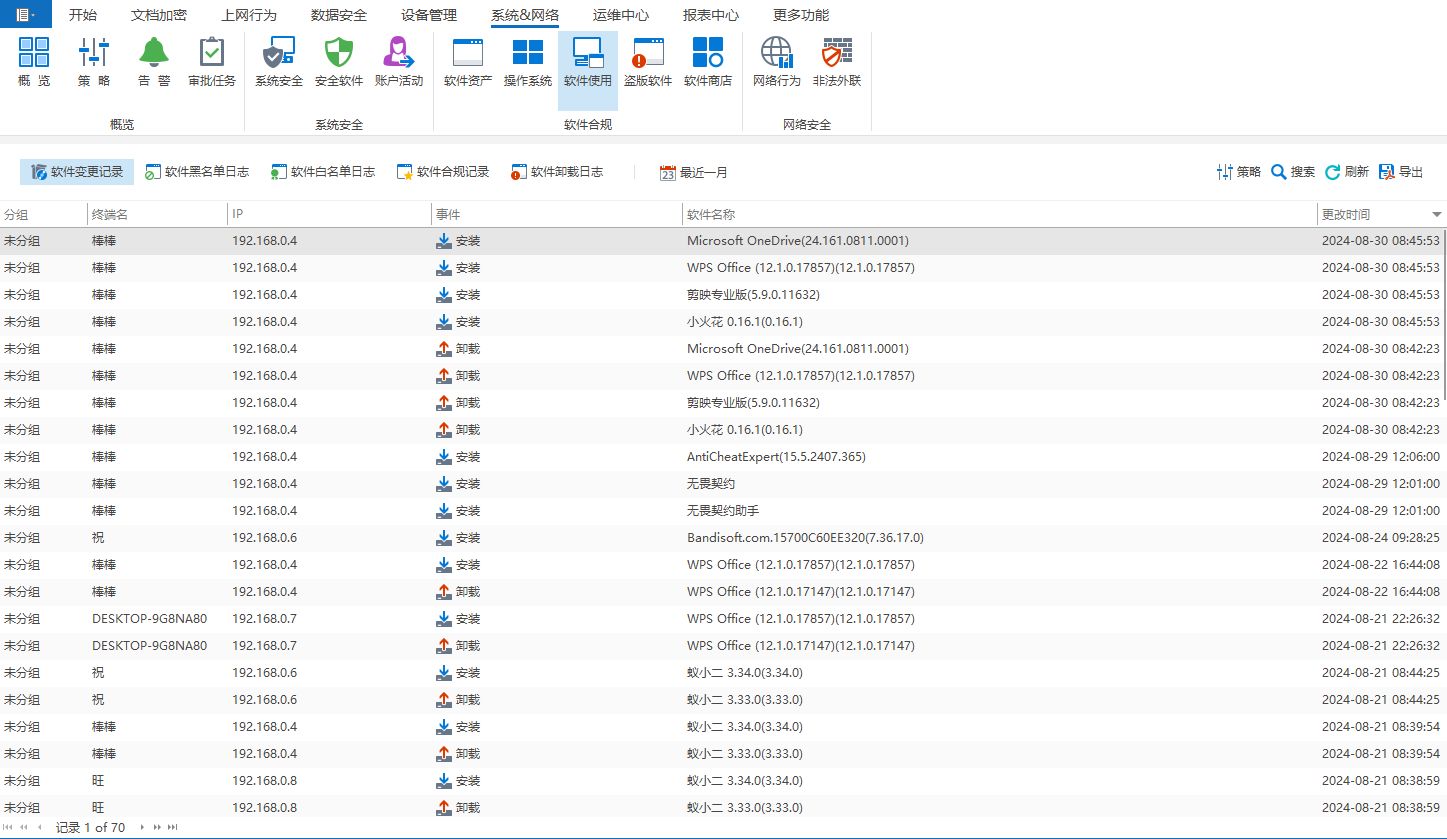1447x839 pixels.
Task: Switch to the 报表中心 ribbon tab
Action: [711, 15]
